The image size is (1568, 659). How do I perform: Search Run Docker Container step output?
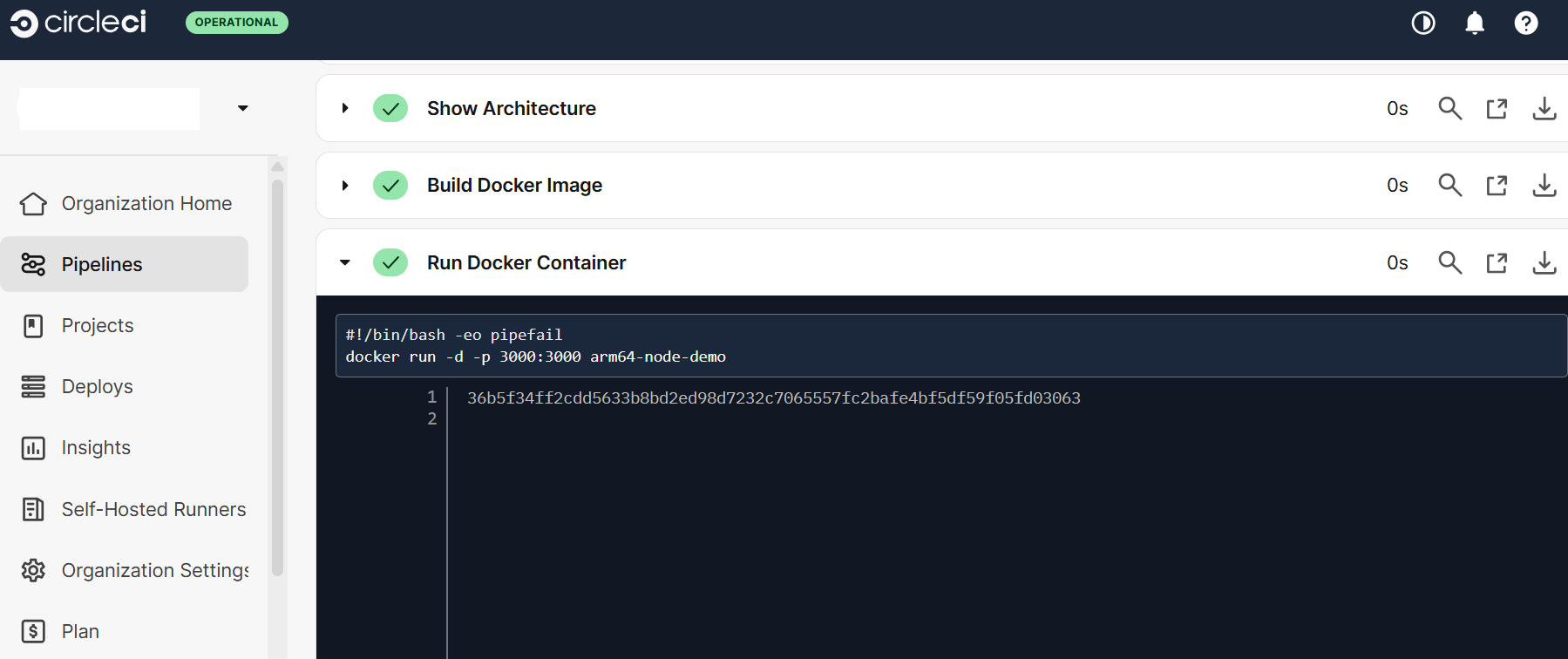click(x=1450, y=262)
